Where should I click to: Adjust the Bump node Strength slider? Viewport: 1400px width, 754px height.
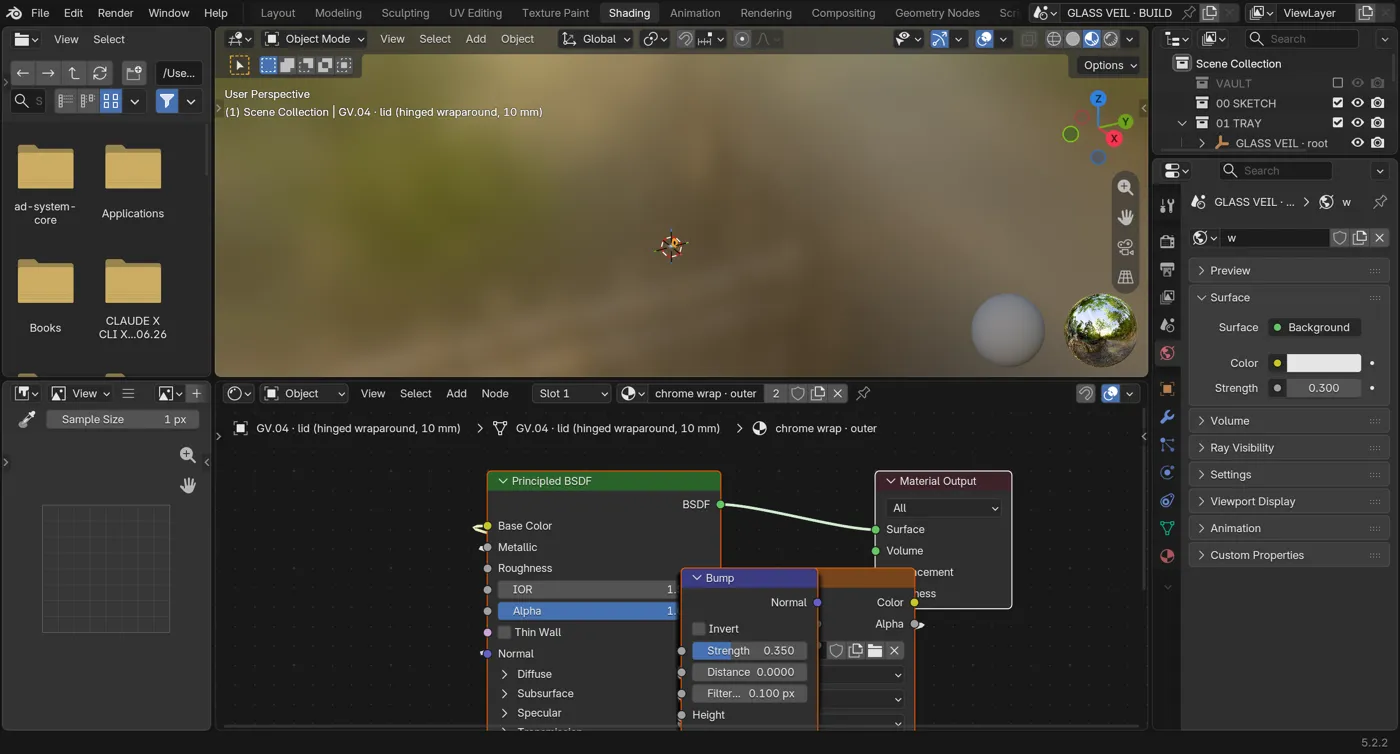[750, 650]
